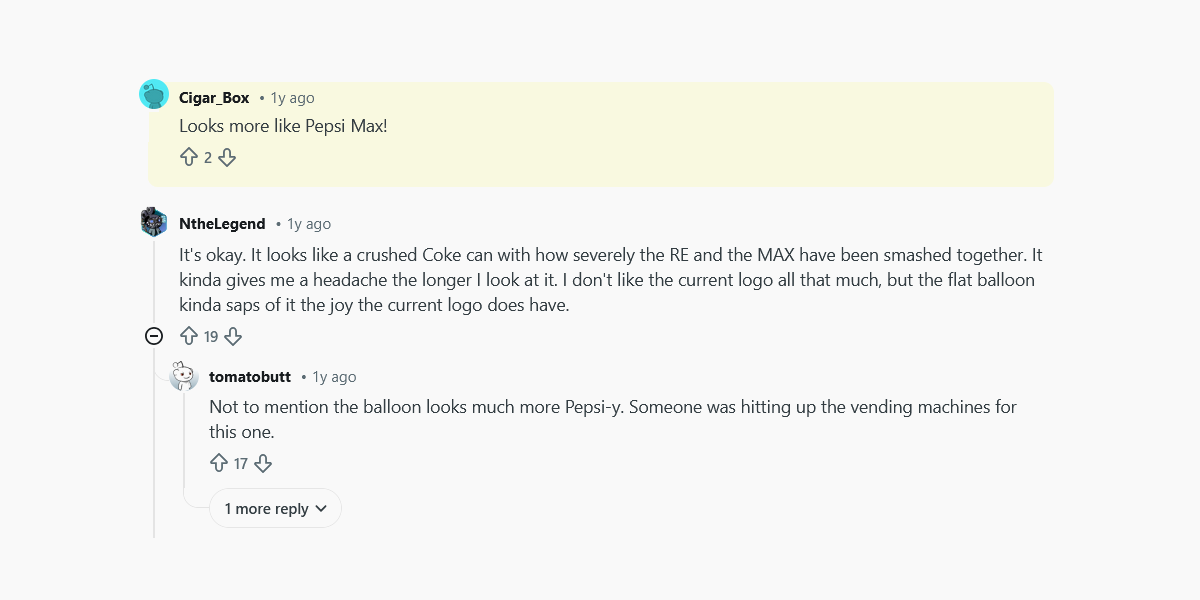Click the 1y ago timestamp on Cigar_Box's comment
The height and width of the screenshot is (600, 1200).
coord(291,97)
